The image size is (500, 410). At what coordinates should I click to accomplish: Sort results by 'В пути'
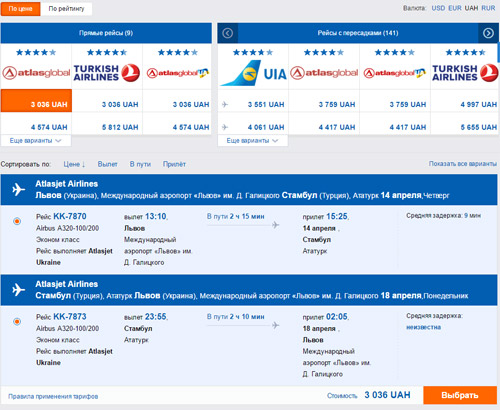pos(140,164)
